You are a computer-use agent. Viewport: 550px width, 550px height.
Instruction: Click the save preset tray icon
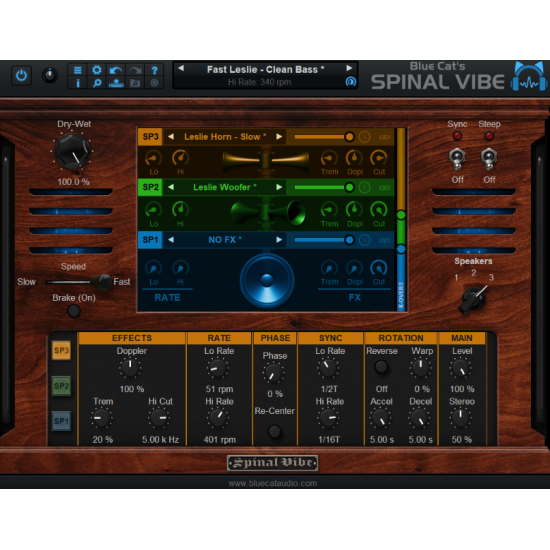(116, 83)
